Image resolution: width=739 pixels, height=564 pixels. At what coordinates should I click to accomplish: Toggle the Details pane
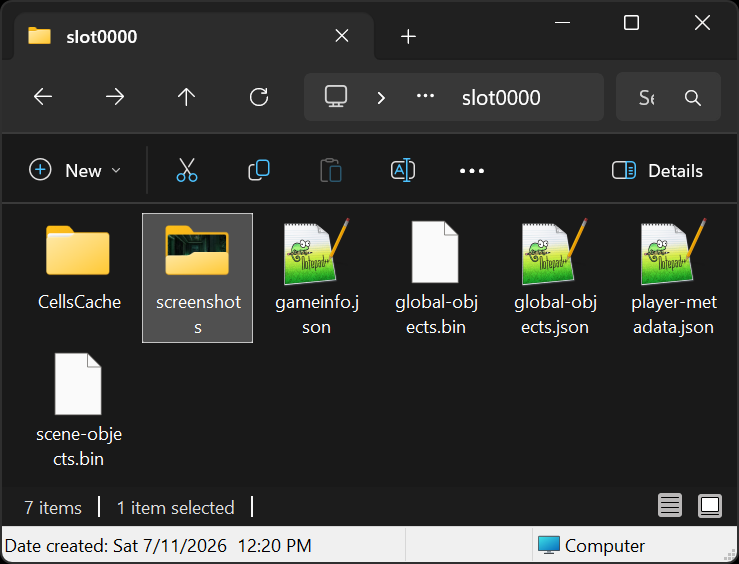click(x=657, y=171)
